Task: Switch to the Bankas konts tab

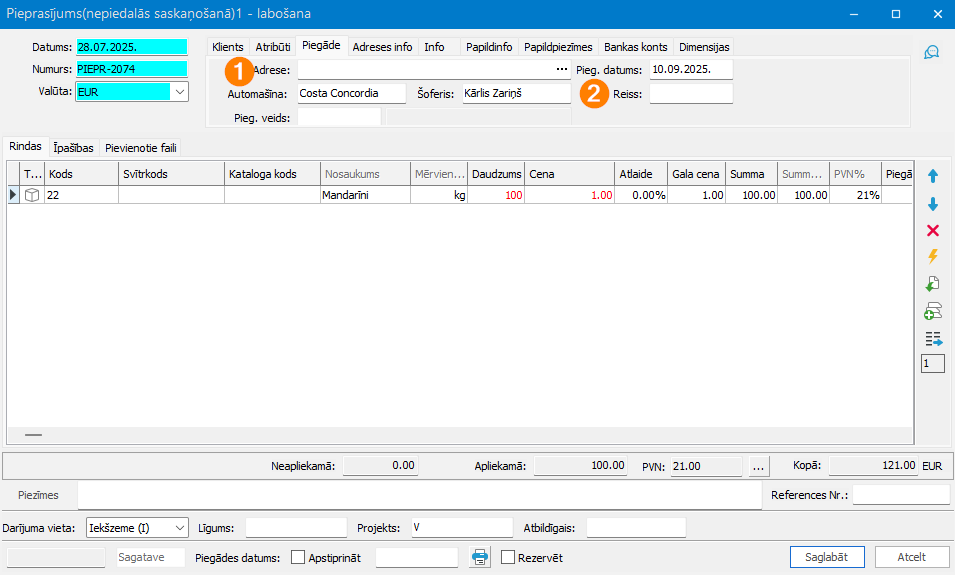Action: tap(636, 47)
